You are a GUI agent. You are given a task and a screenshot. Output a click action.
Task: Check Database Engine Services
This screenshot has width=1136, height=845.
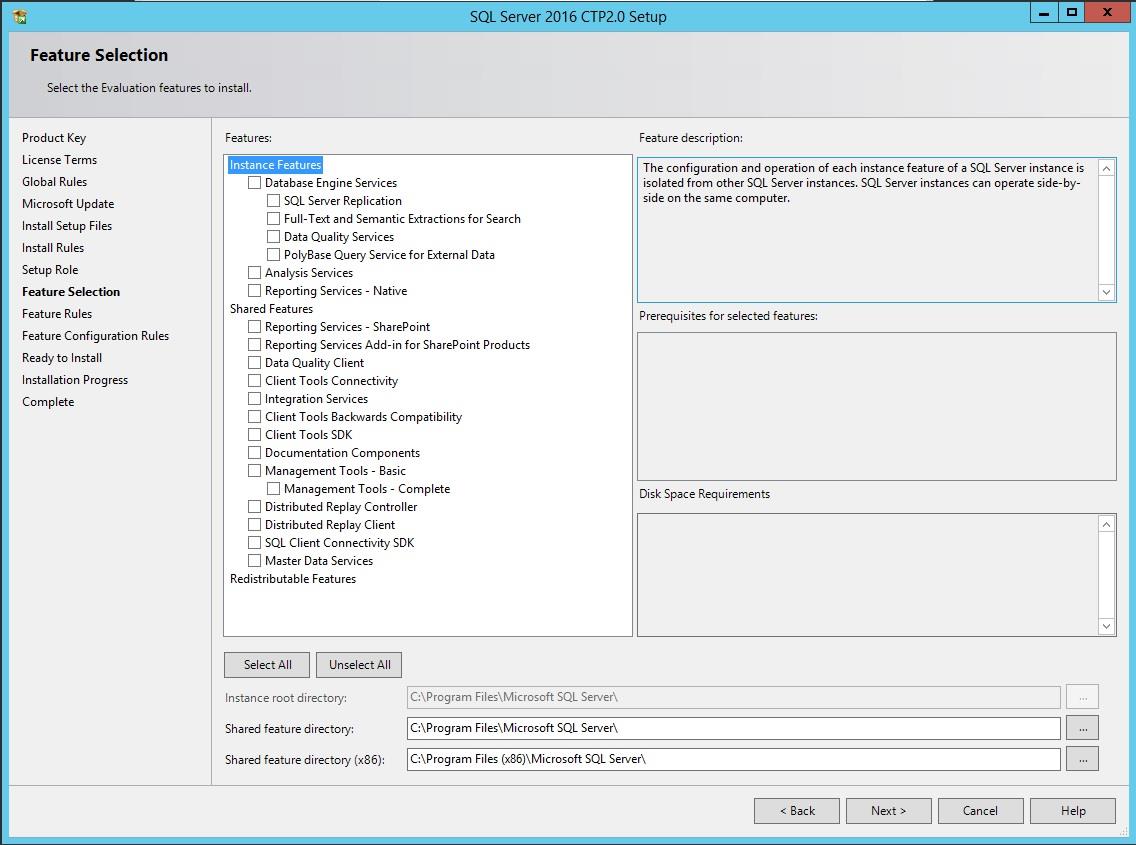(x=254, y=183)
